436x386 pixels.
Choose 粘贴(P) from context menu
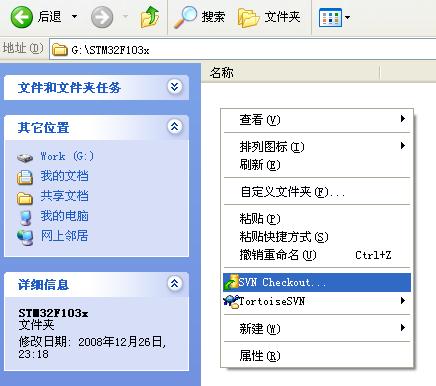pos(317,219)
